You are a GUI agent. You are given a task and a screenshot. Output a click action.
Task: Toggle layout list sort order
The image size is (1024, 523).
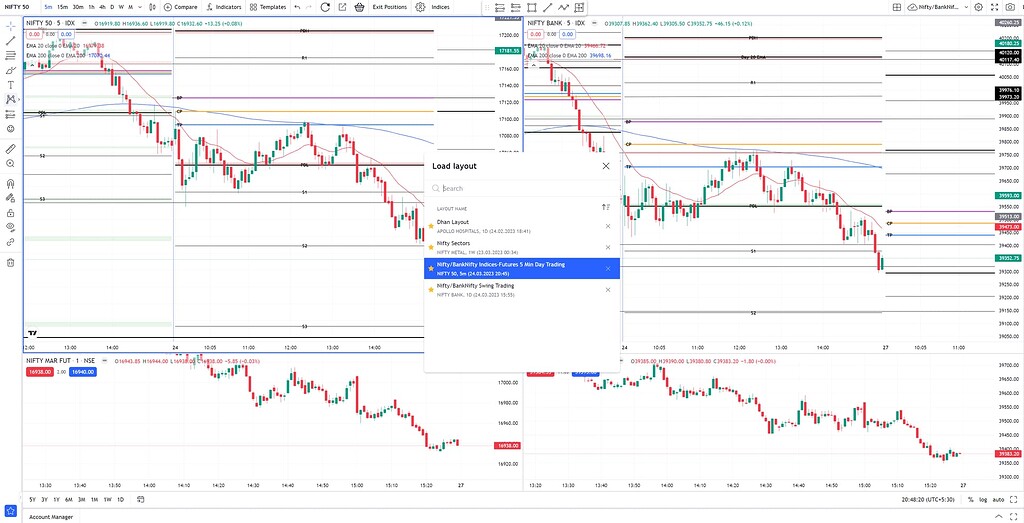[605, 208]
